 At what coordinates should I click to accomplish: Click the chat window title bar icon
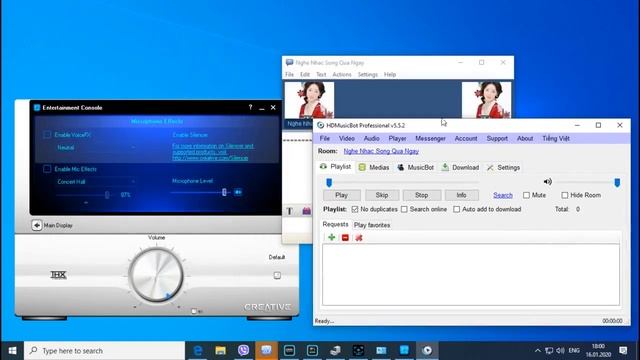coord(289,62)
